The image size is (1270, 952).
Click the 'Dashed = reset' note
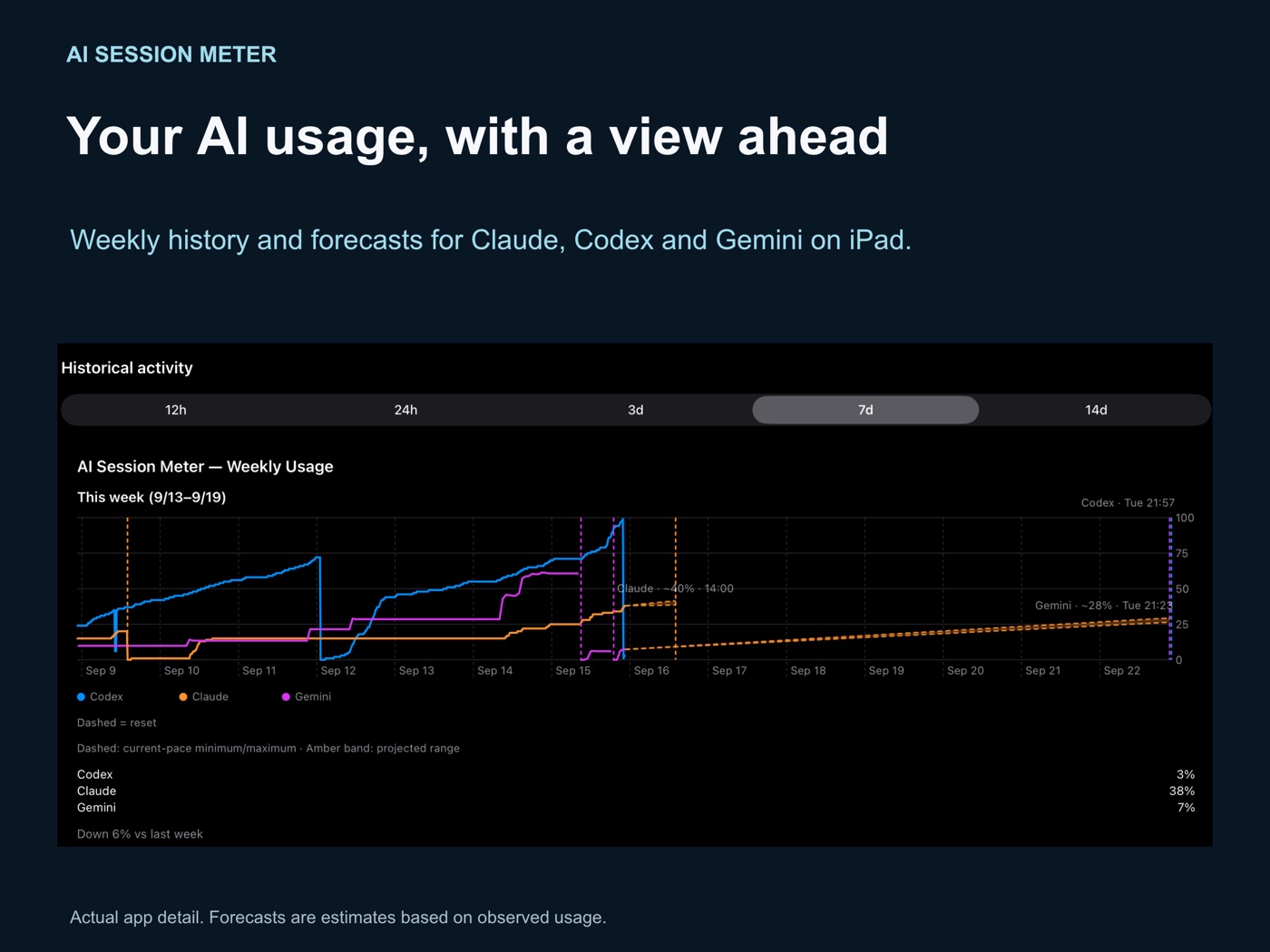click(117, 723)
